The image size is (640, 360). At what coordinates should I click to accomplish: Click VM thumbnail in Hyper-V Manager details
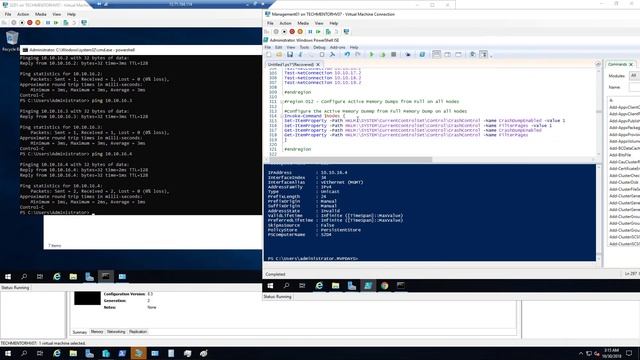87,298
